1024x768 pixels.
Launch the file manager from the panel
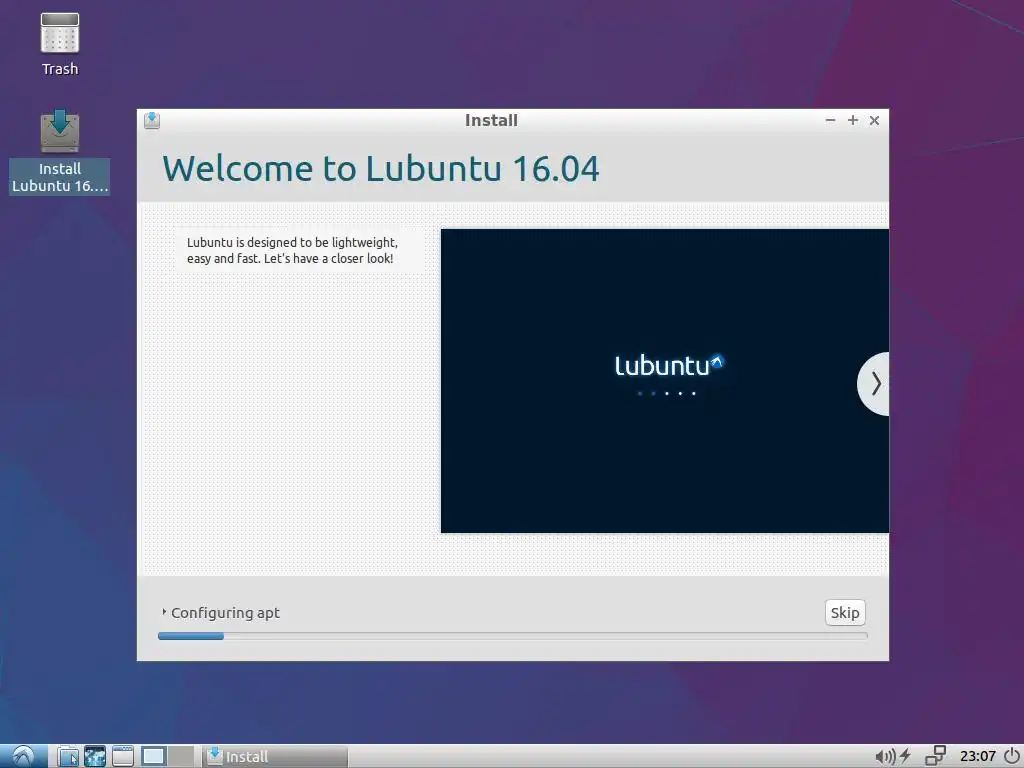coord(68,756)
